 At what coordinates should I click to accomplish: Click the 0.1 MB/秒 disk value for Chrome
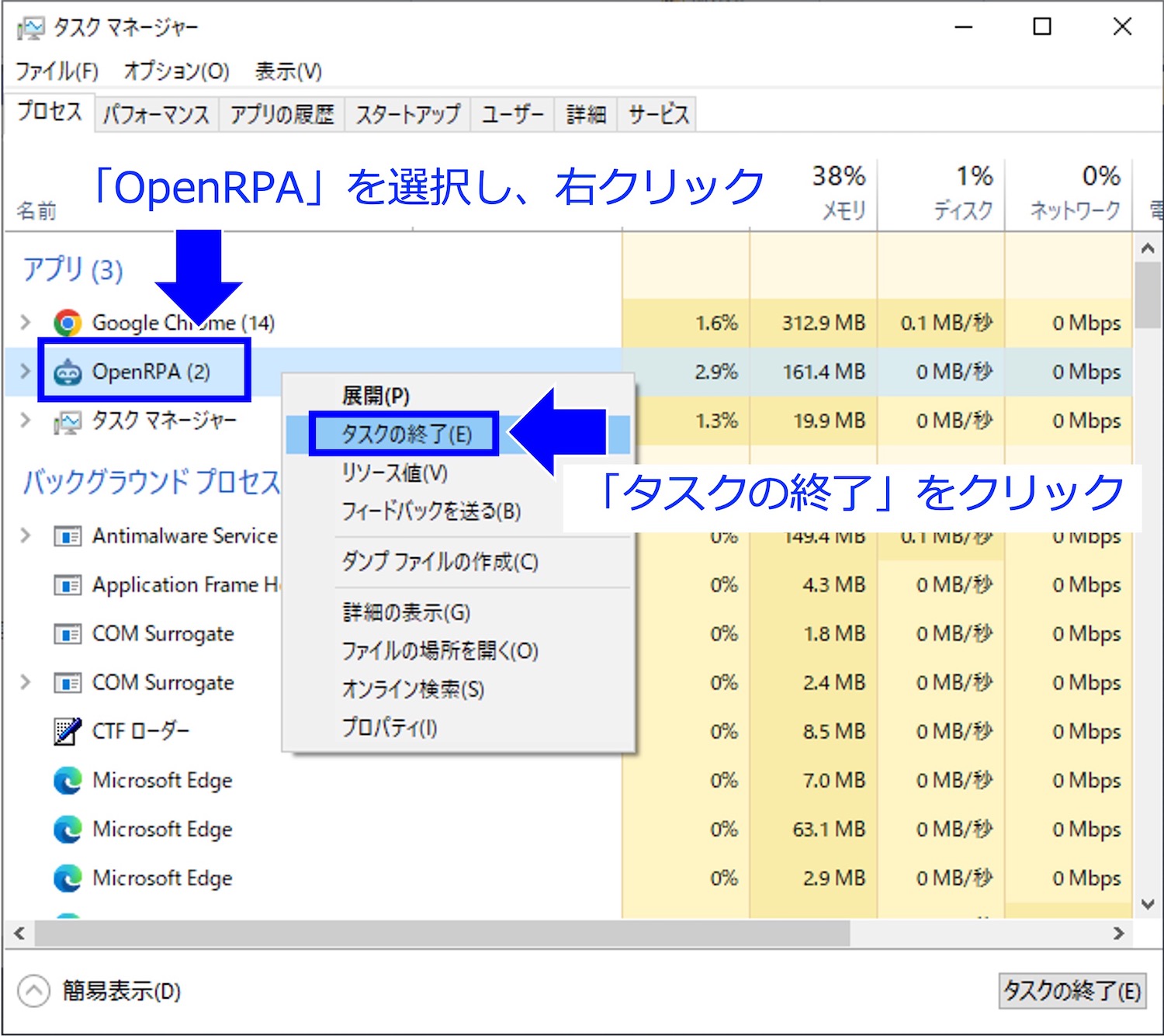pyautogui.click(x=947, y=323)
